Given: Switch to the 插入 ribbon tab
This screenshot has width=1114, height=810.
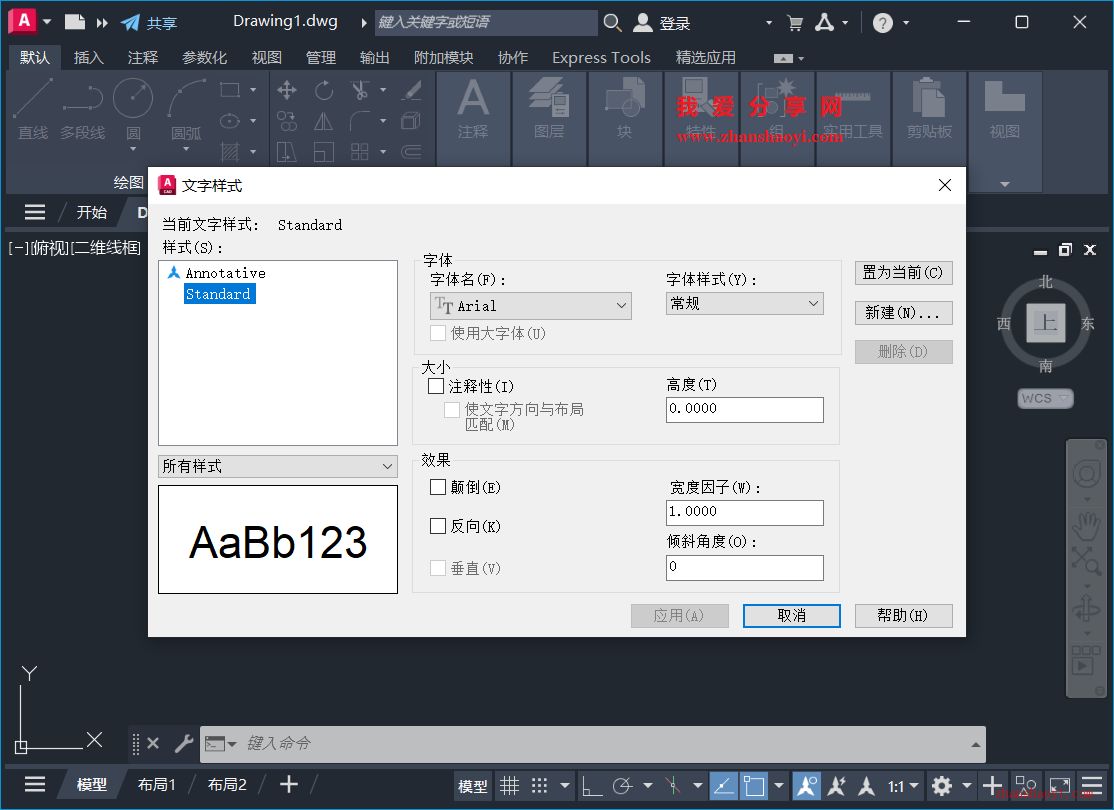Looking at the screenshot, I should click(89, 58).
